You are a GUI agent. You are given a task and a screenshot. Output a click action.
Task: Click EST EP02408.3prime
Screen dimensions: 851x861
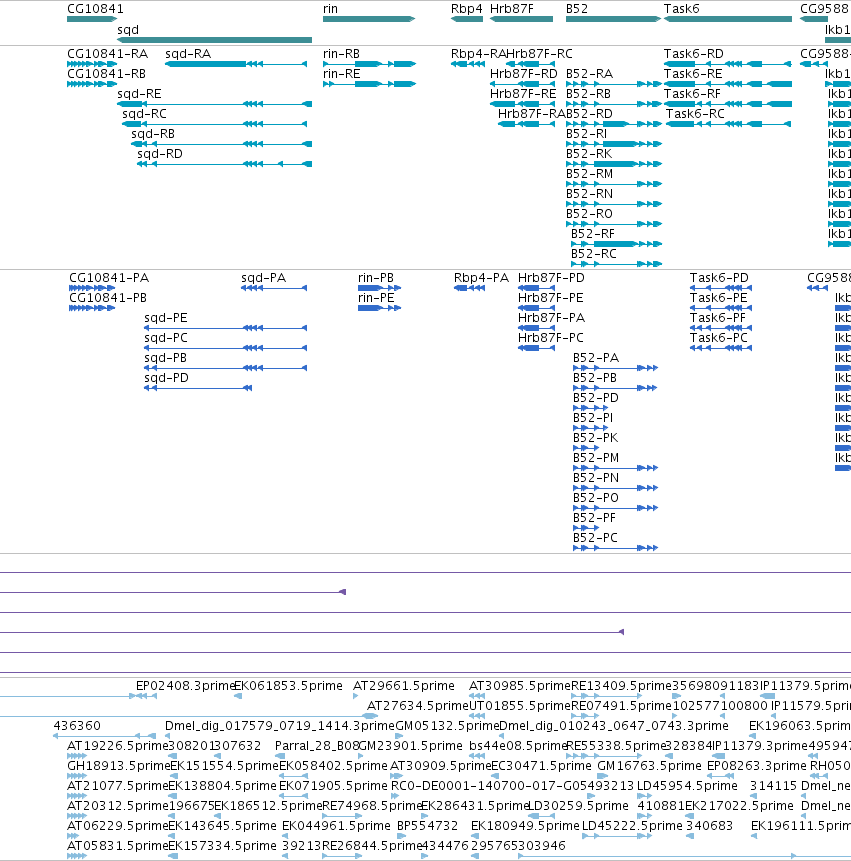point(184,686)
